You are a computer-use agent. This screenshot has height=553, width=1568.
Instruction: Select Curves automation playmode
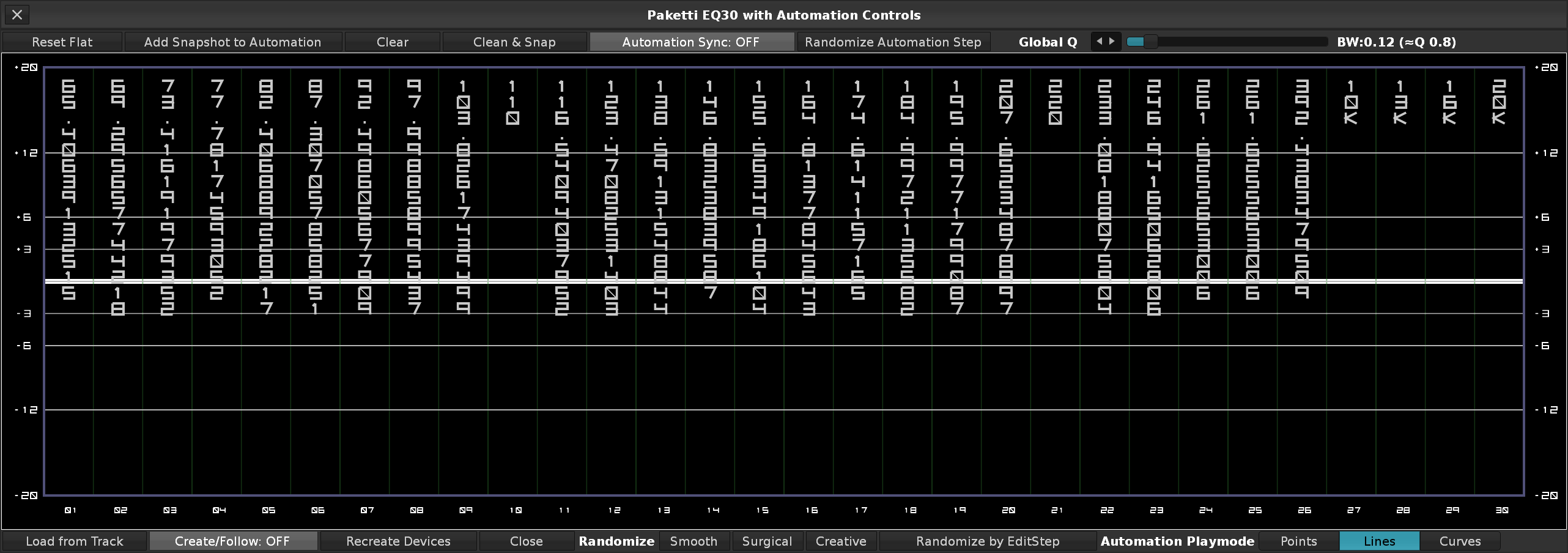(1460, 541)
